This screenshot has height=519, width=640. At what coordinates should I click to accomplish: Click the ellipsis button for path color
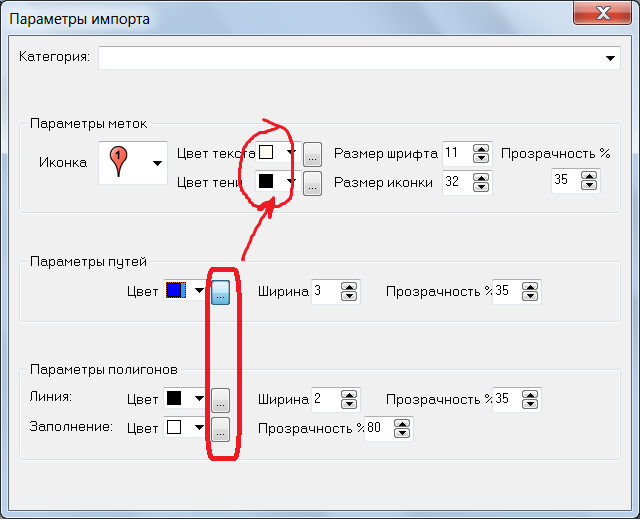[x=221, y=291]
